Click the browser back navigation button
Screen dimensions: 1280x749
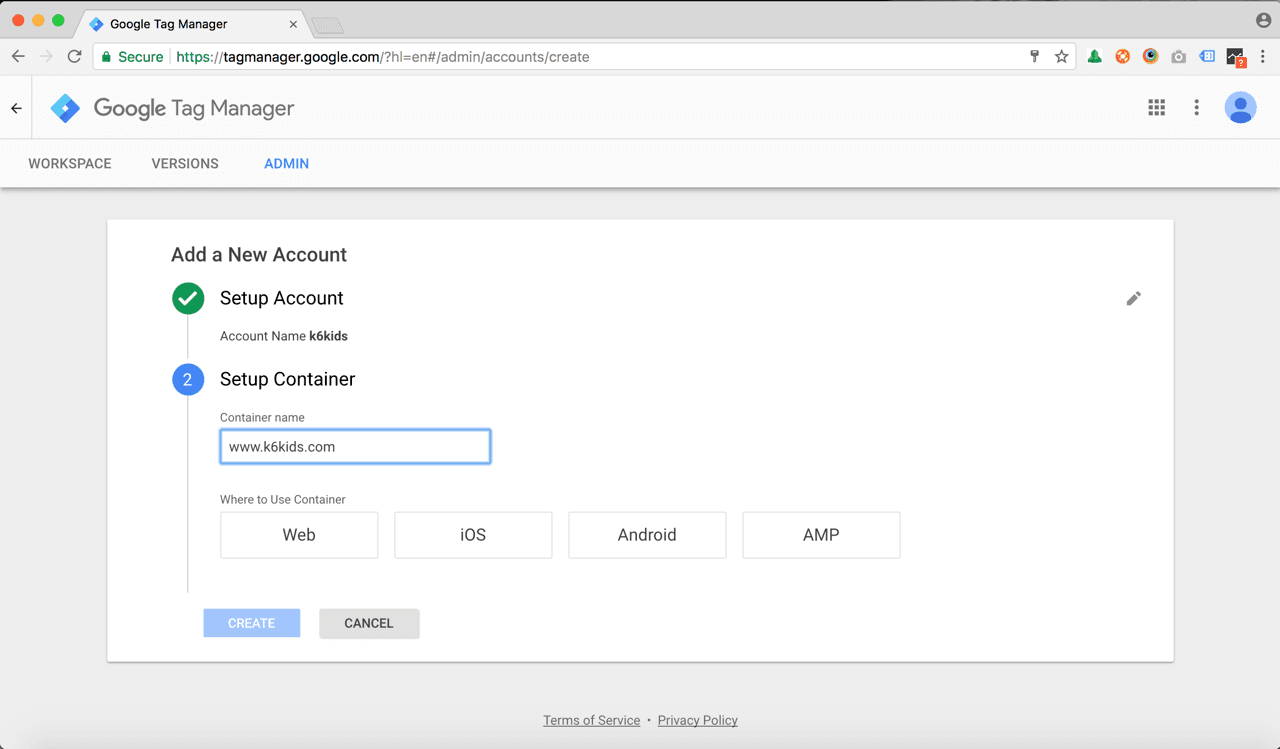click(18, 57)
